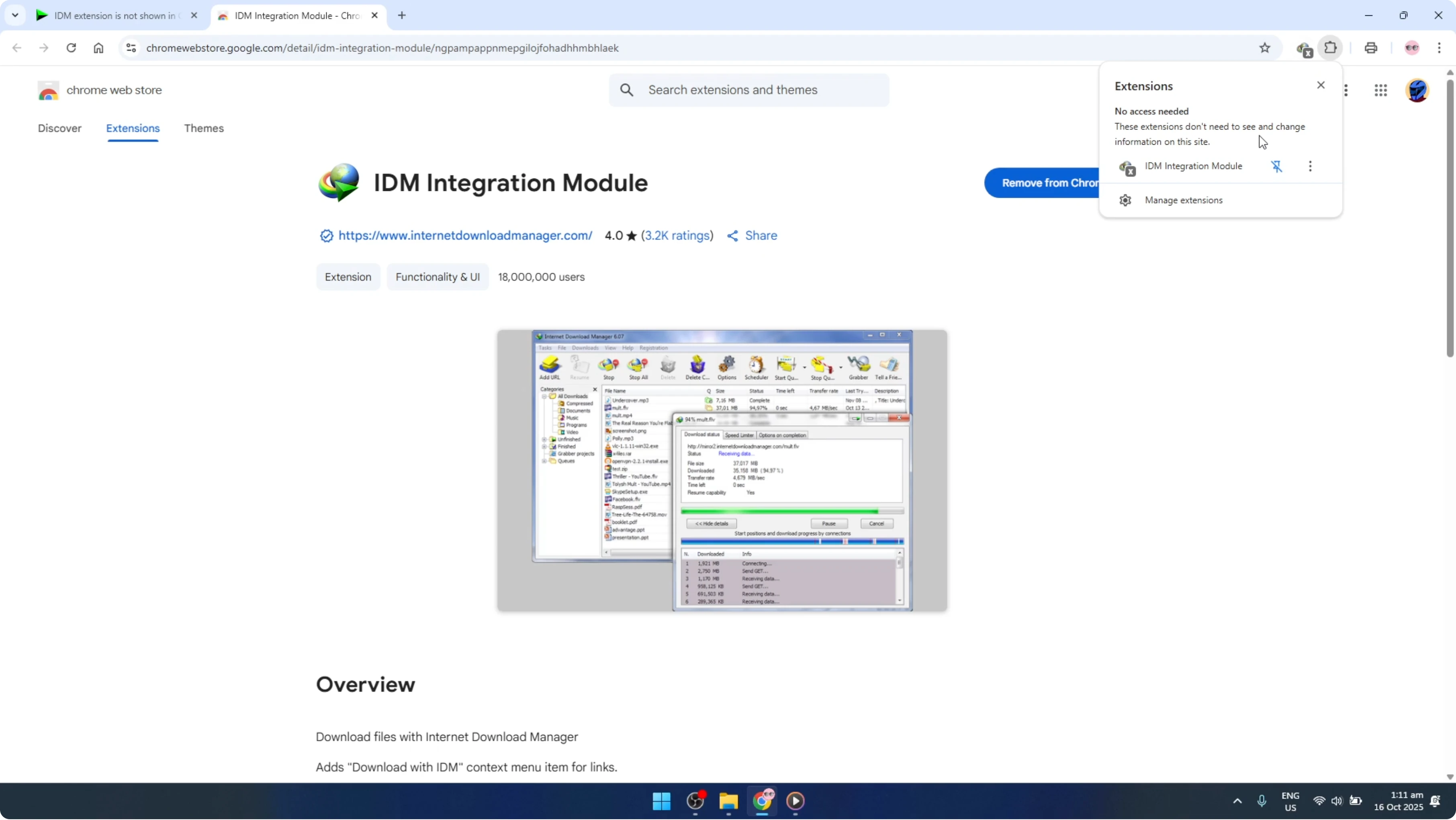This screenshot has width=1456, height=820.
Task: Switch to the Themes section
Action: click(x=204, y=128)
